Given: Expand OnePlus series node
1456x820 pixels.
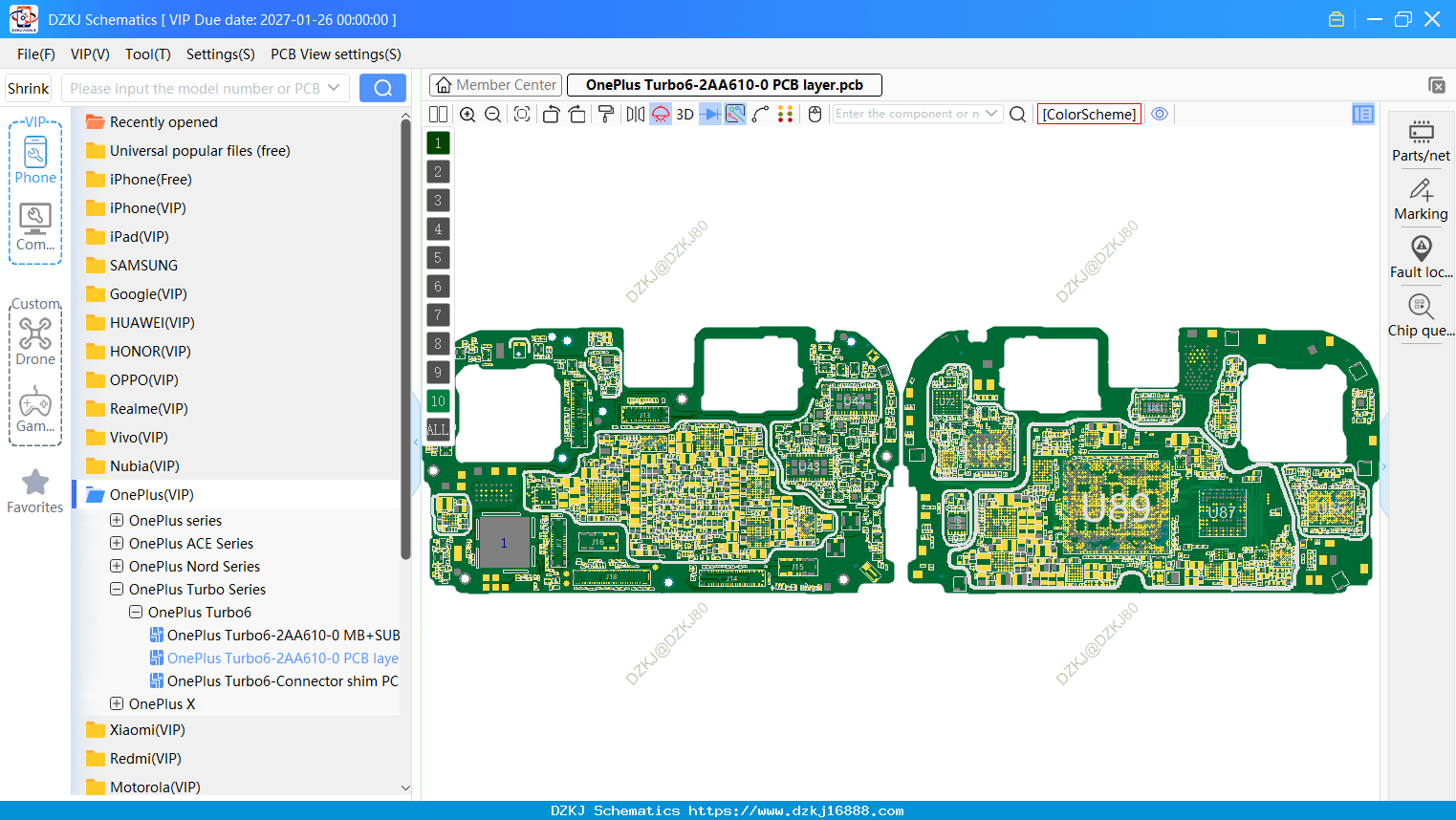Looking at the screenshot, I should coord(117,520).
